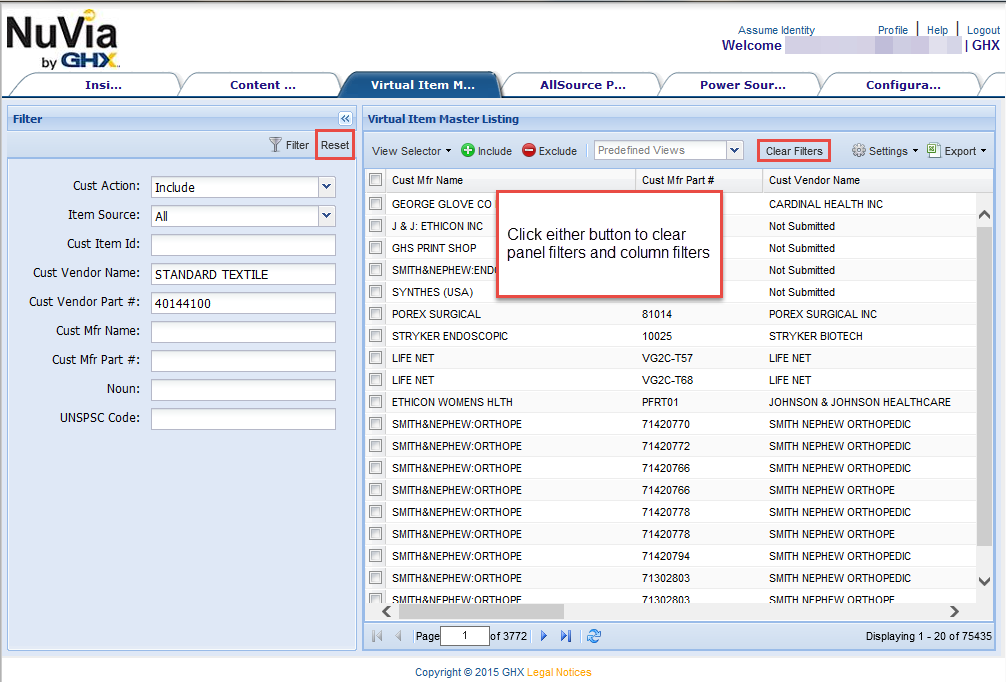Refresh the item master listing
Viewport: 1006px width, 682px height.
[x=594, y=636]
